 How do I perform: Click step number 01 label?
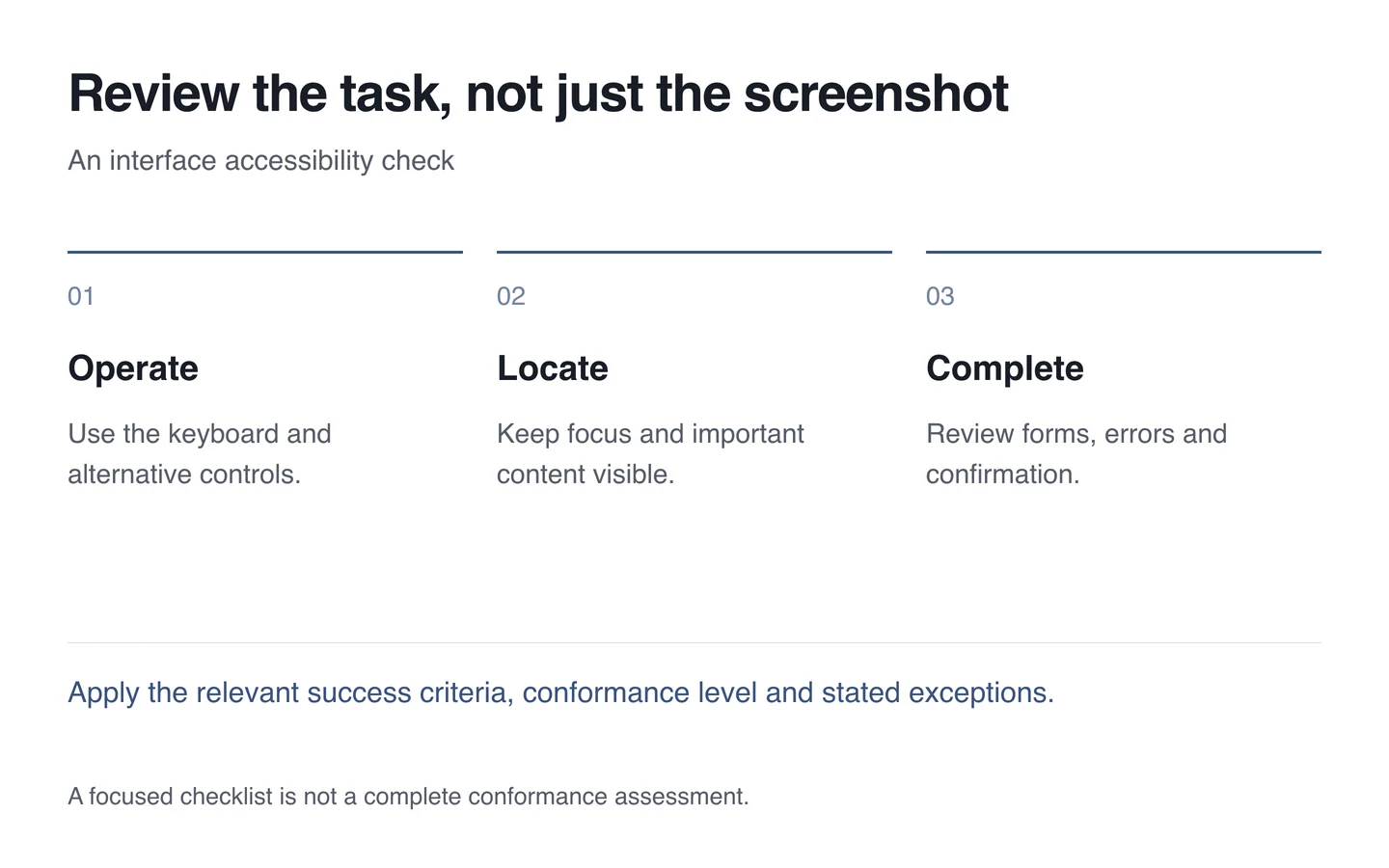[81, 296]
